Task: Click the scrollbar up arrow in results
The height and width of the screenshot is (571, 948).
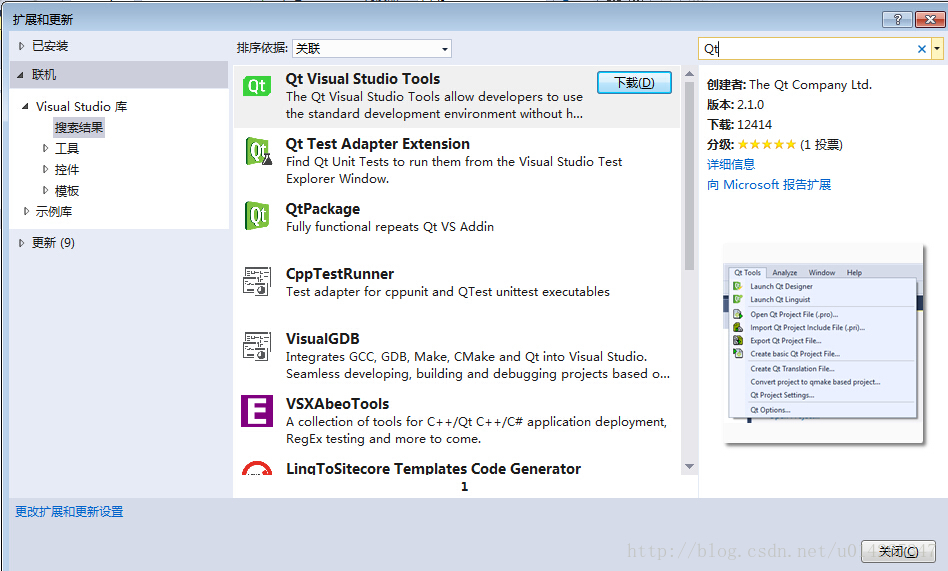Action: (689, 73)
